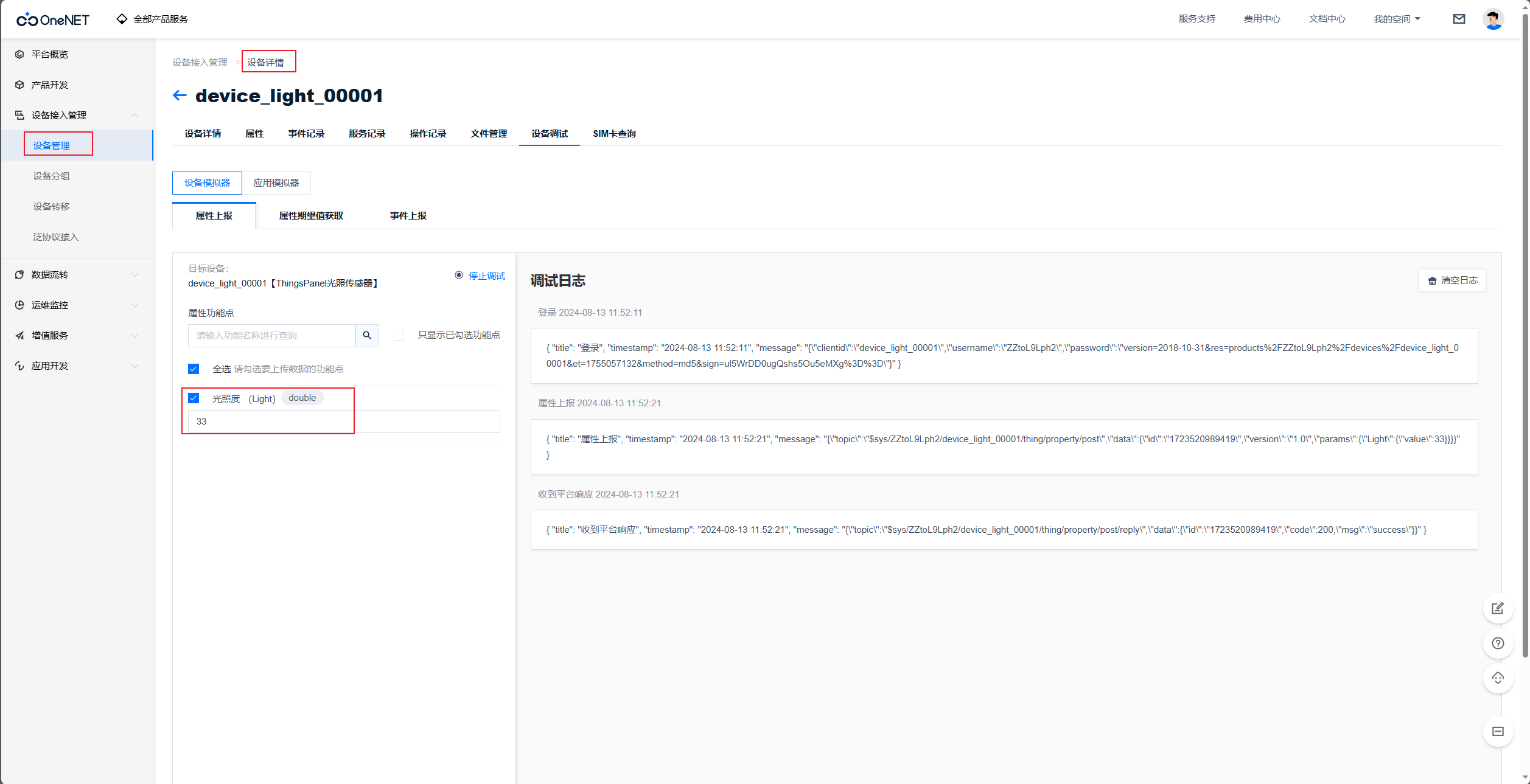Click the search magnifier button
Viewport: 1530px width, 784px height.
click(x=367, y=335)
